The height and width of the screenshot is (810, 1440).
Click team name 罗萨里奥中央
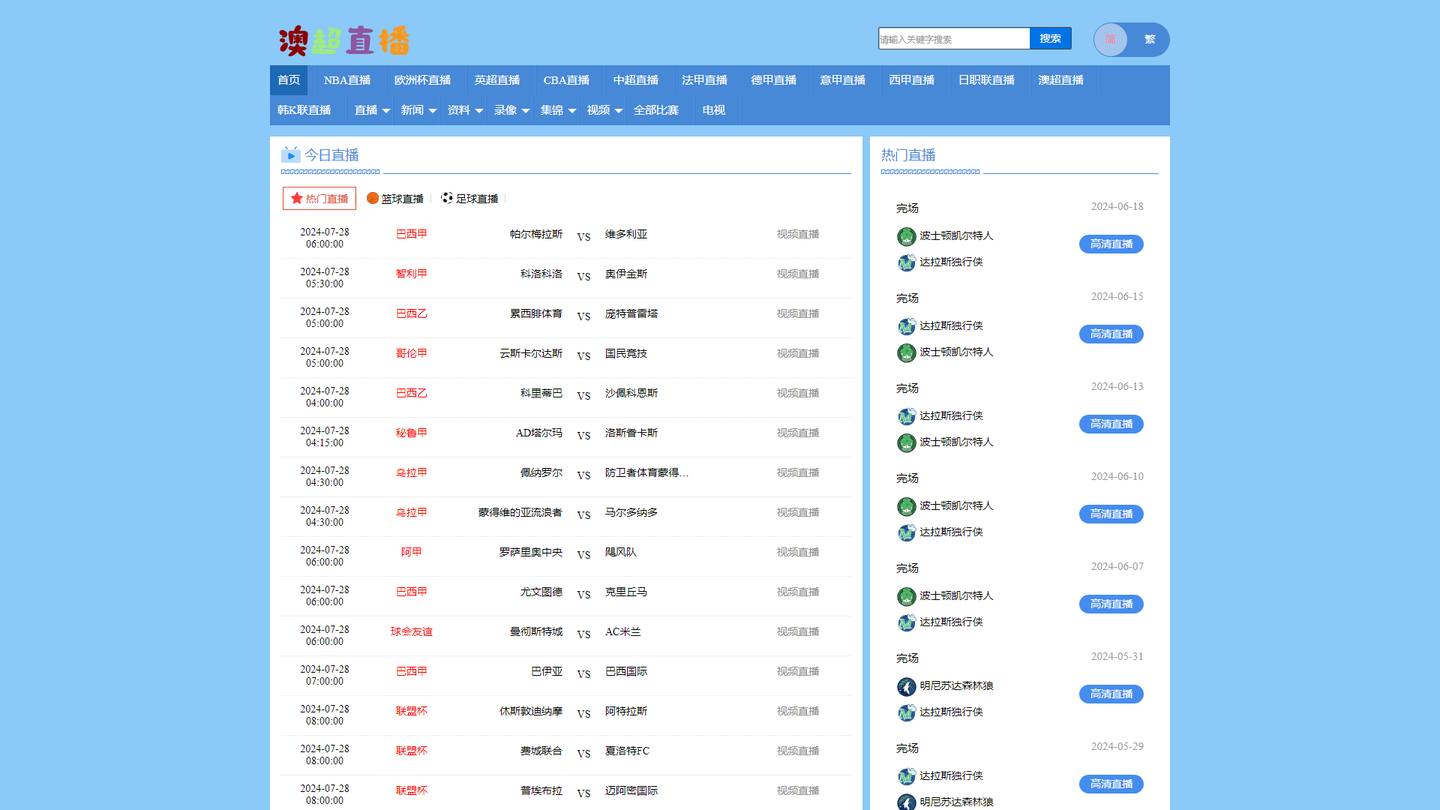tap(531, 552)
